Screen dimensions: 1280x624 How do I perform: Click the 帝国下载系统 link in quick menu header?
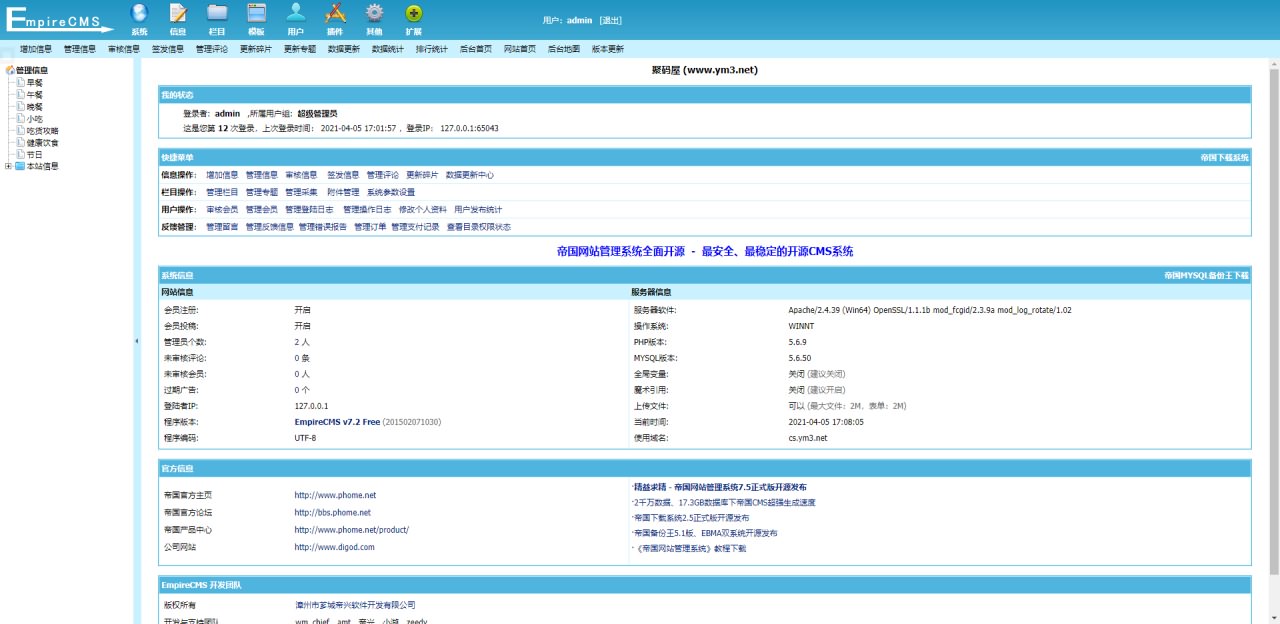tap(1225, 158)
